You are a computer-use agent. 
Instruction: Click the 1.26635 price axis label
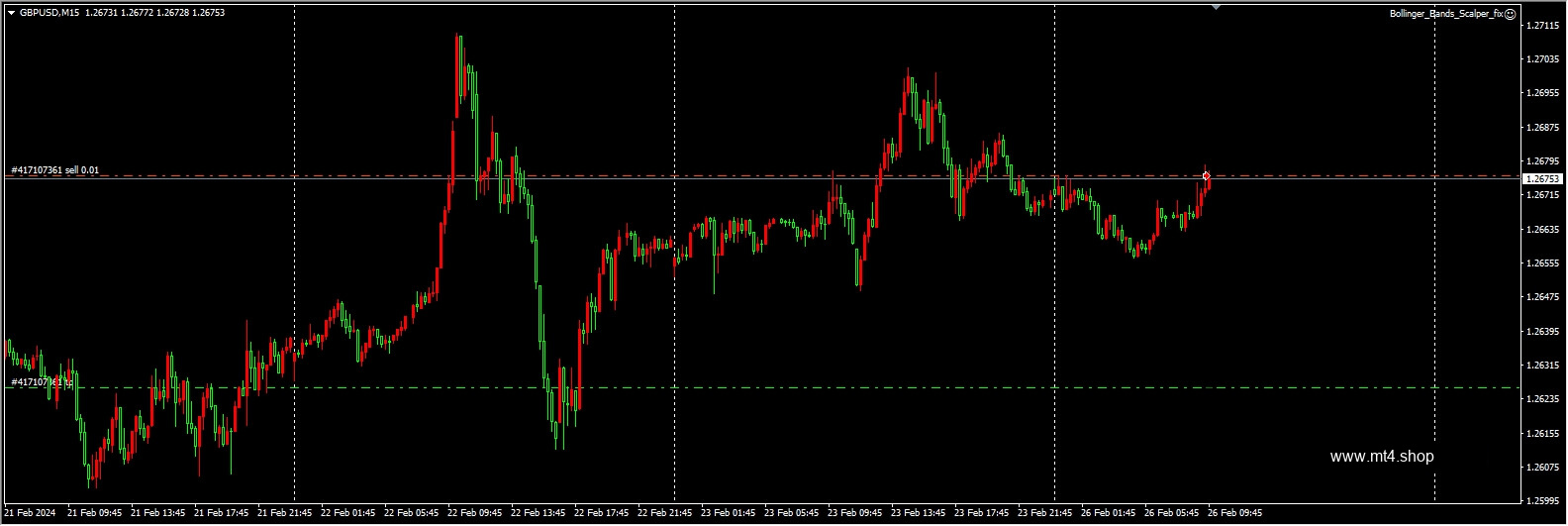click(1543, 230)
